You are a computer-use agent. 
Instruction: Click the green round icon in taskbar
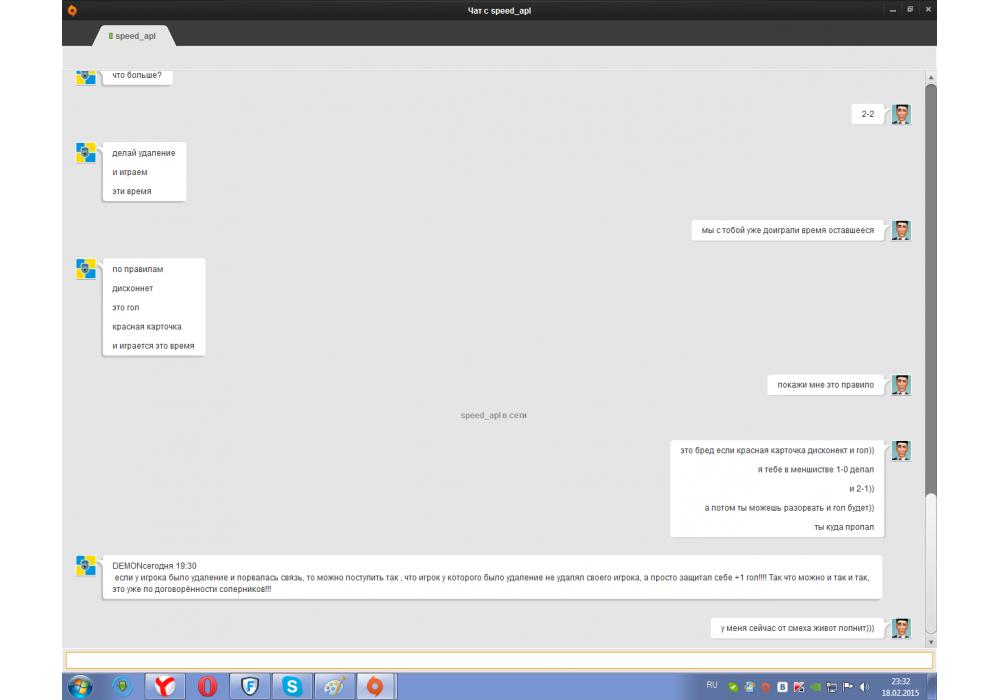(x=122, y=686)
